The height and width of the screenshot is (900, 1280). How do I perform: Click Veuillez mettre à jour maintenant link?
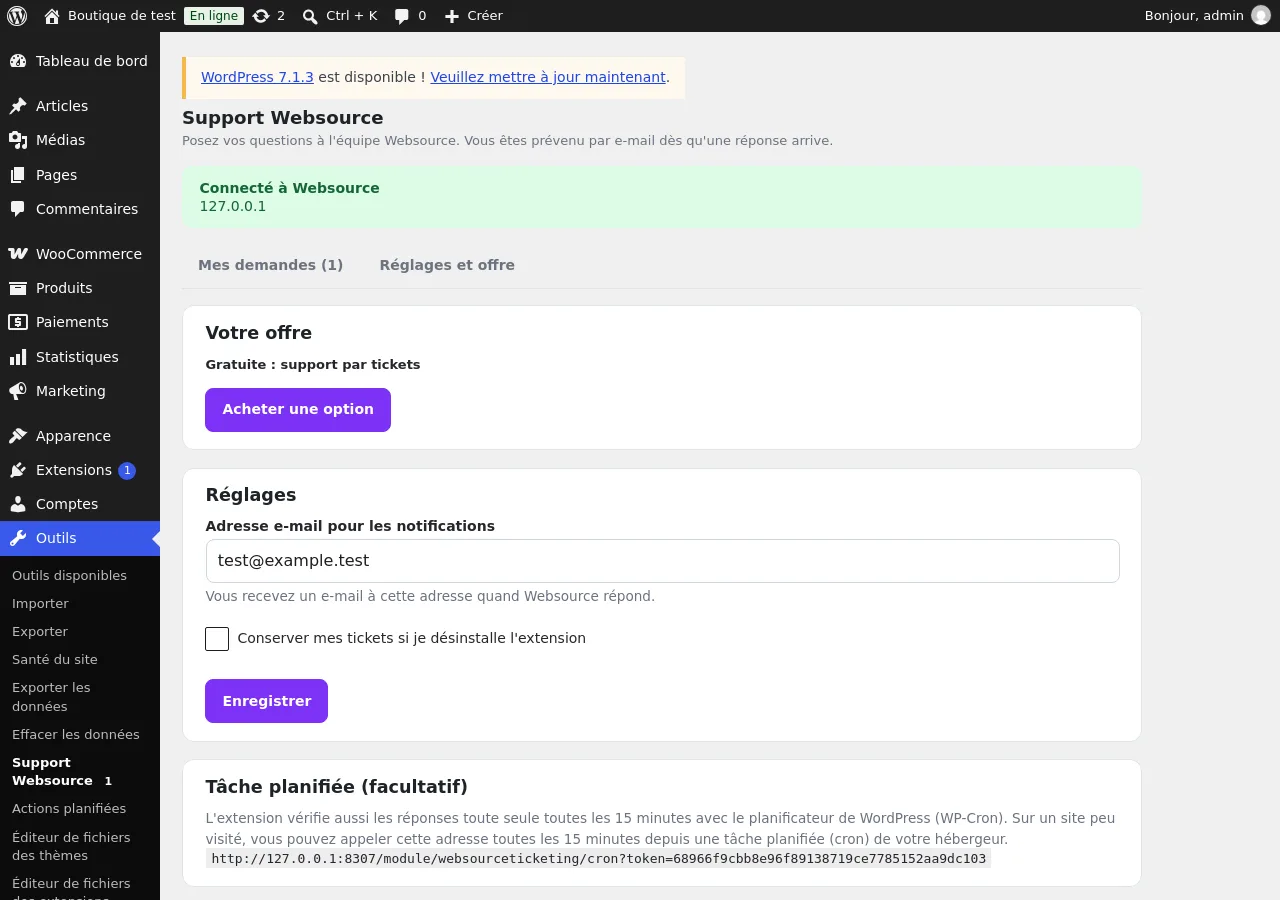coord(548,77)
